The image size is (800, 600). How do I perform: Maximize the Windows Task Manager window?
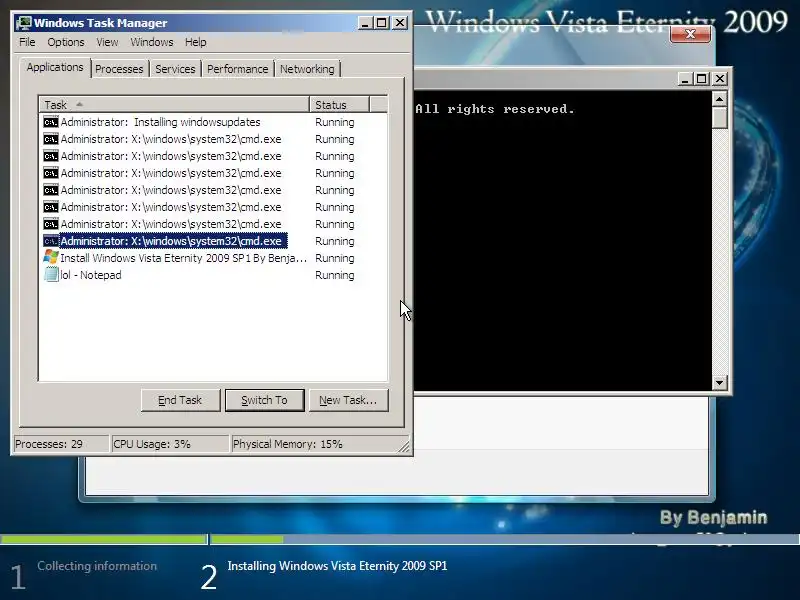click(x=382, y=23)
